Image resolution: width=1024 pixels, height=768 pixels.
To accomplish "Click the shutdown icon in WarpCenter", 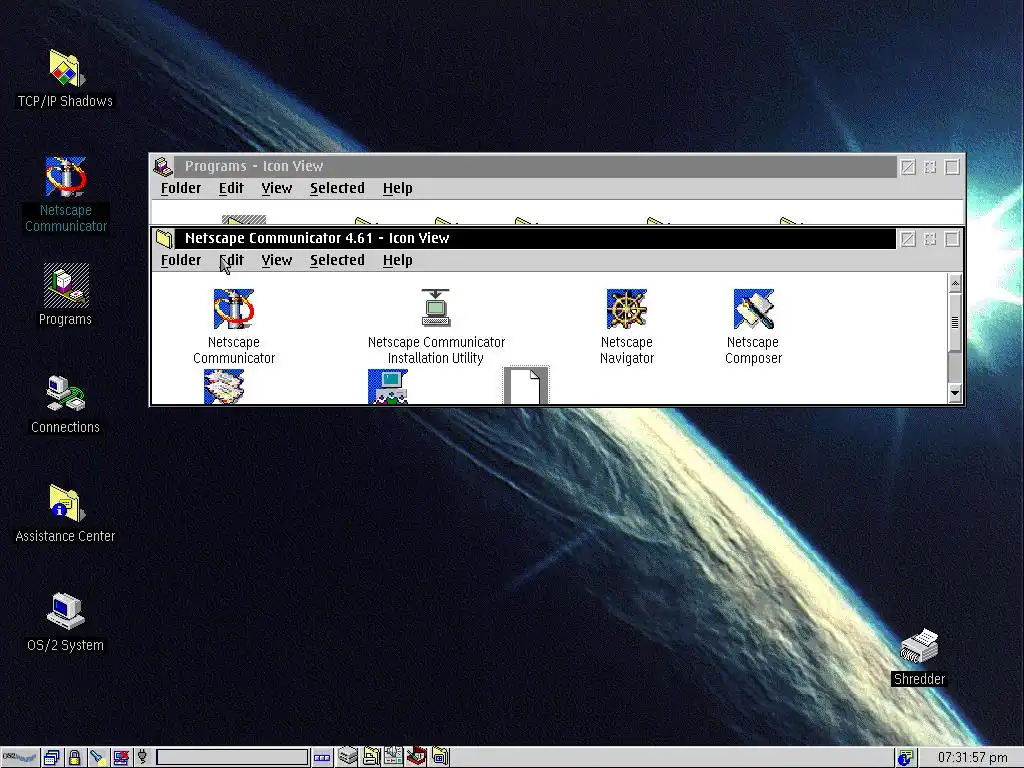I will click(x=121, y=758).
